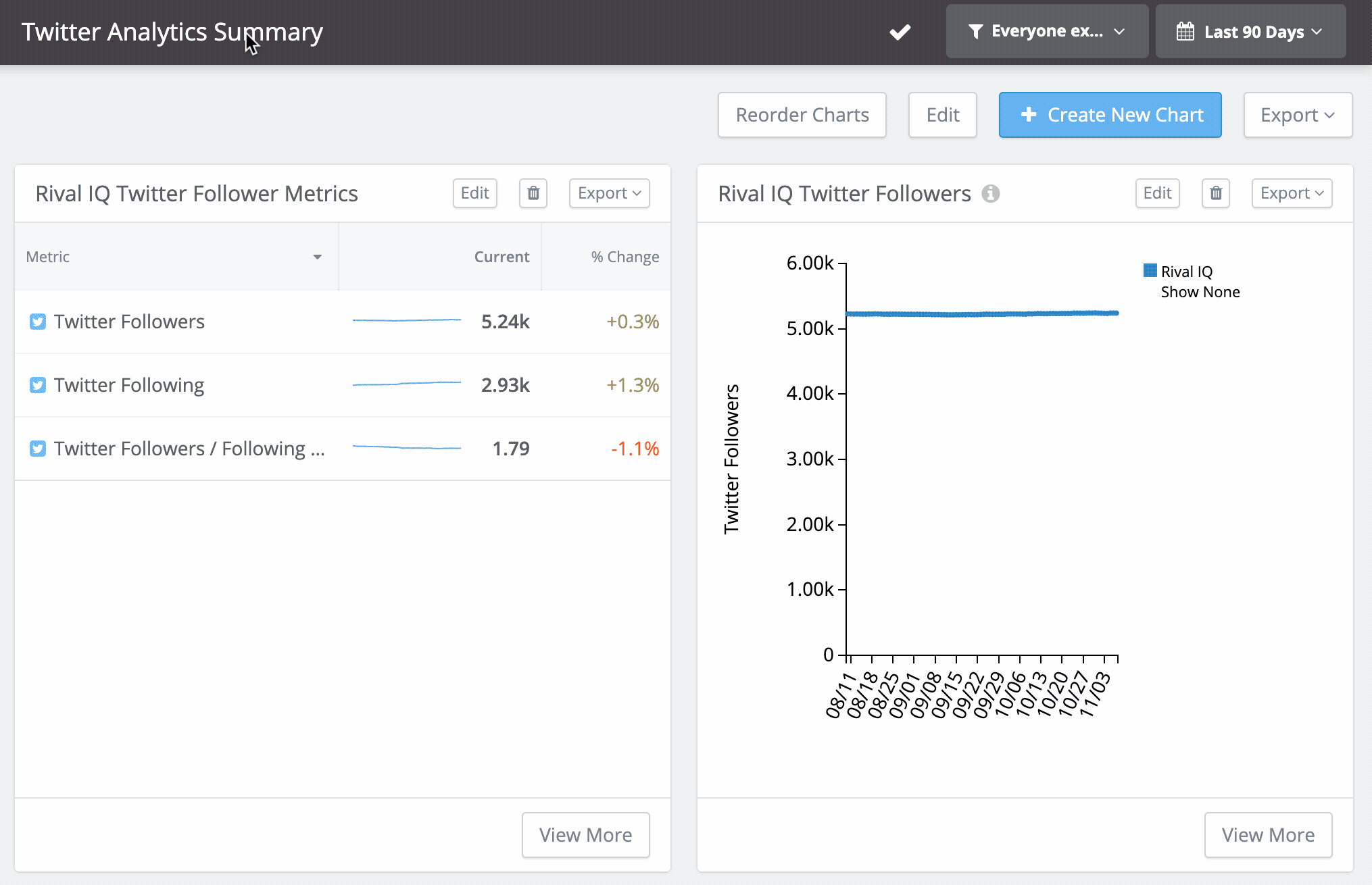Open Export menu in Follower Metrics panel
Image resolution: width=1372 pixels, height=885 pixels.
610,193
